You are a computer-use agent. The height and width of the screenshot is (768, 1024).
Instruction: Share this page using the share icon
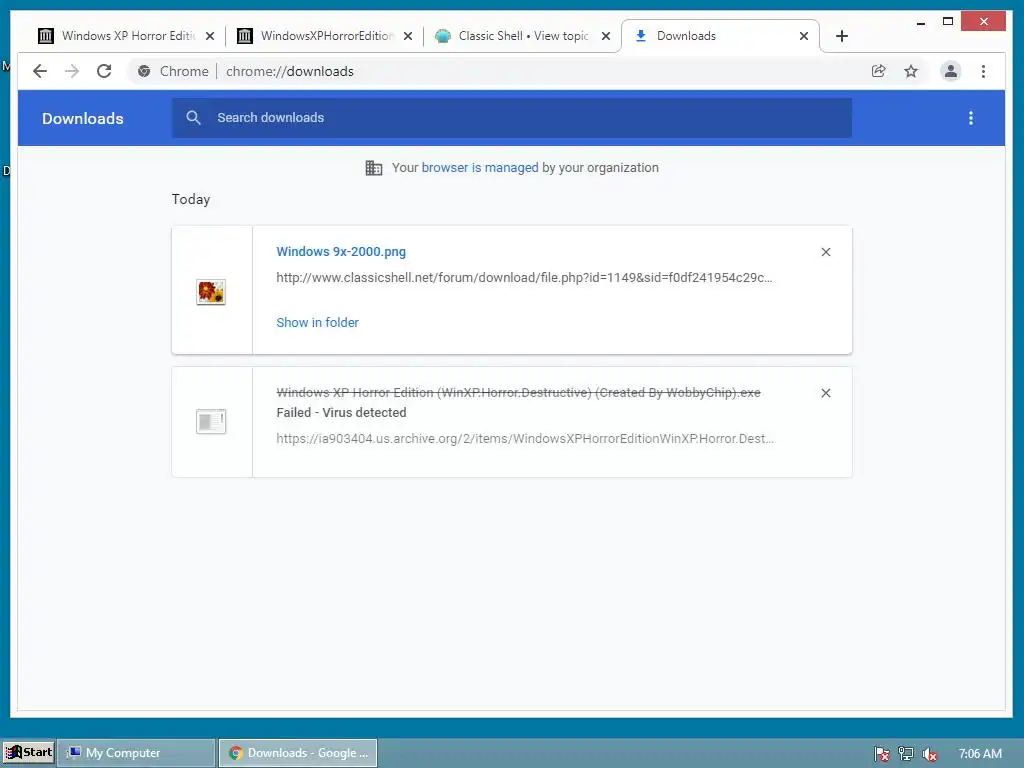click(x=878, y=71)
